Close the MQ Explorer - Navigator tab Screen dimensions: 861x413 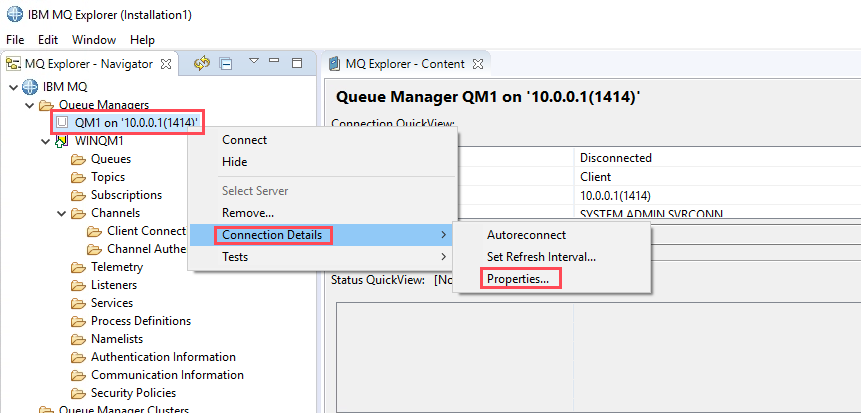click(x=165, y=64)
